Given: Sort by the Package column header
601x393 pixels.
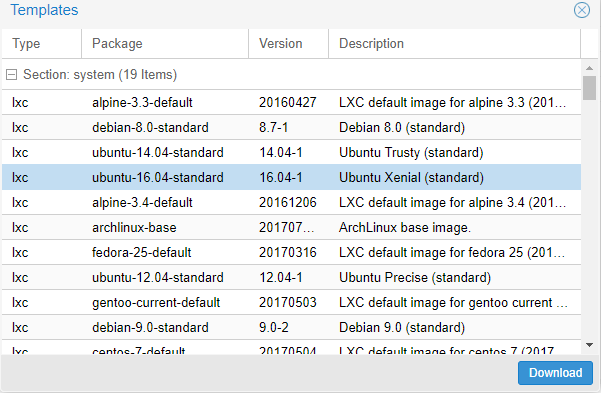Looking at the screenshot, I should 165,44.
